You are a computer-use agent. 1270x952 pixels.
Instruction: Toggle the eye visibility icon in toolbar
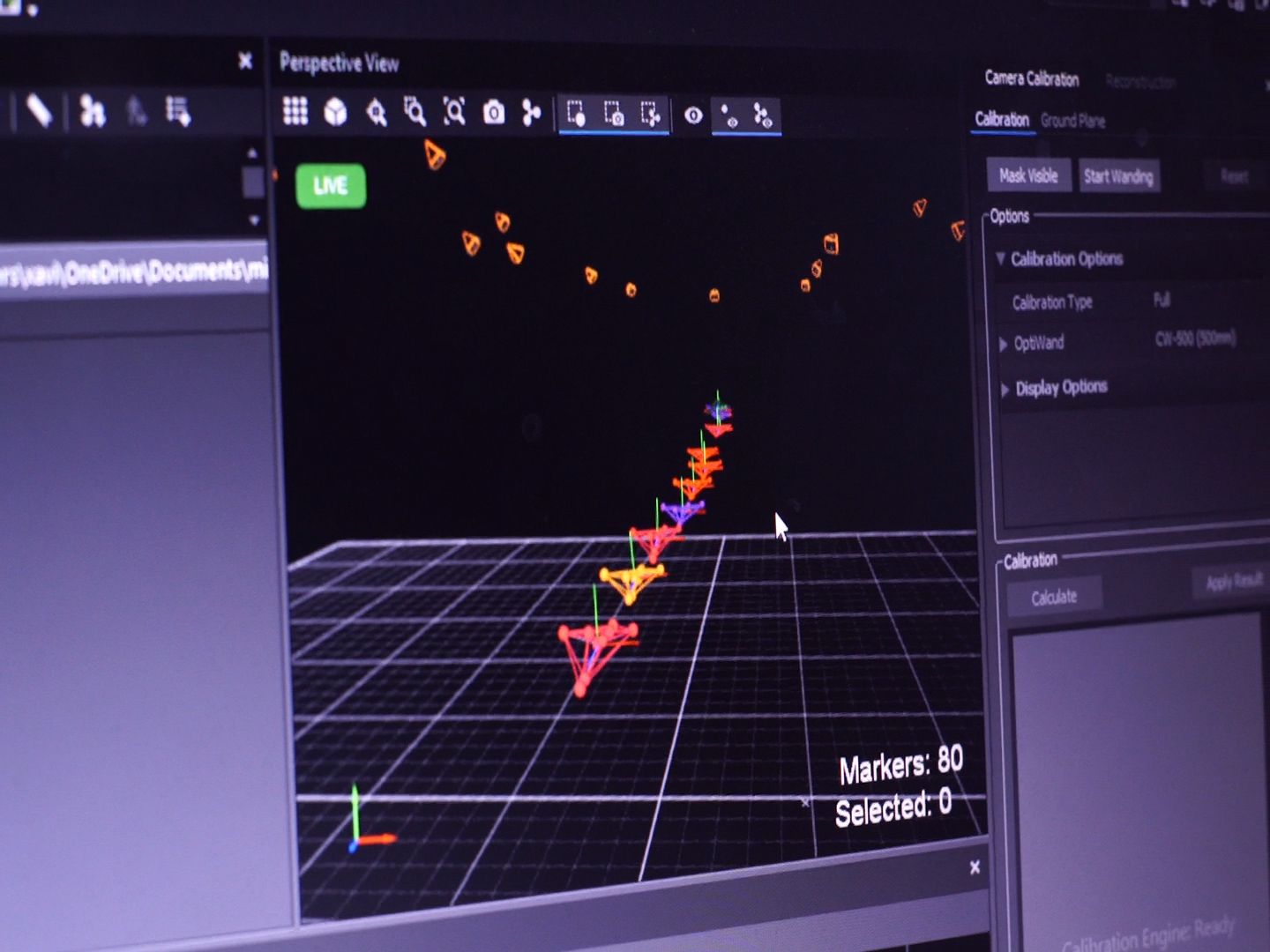[x=693, y=115]
